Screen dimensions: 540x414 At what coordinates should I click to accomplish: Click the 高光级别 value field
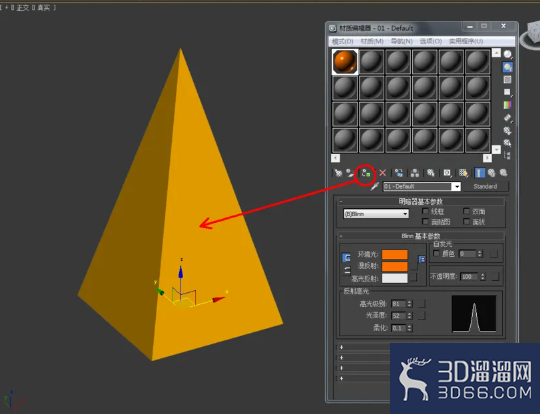click(x=399, y=304)
